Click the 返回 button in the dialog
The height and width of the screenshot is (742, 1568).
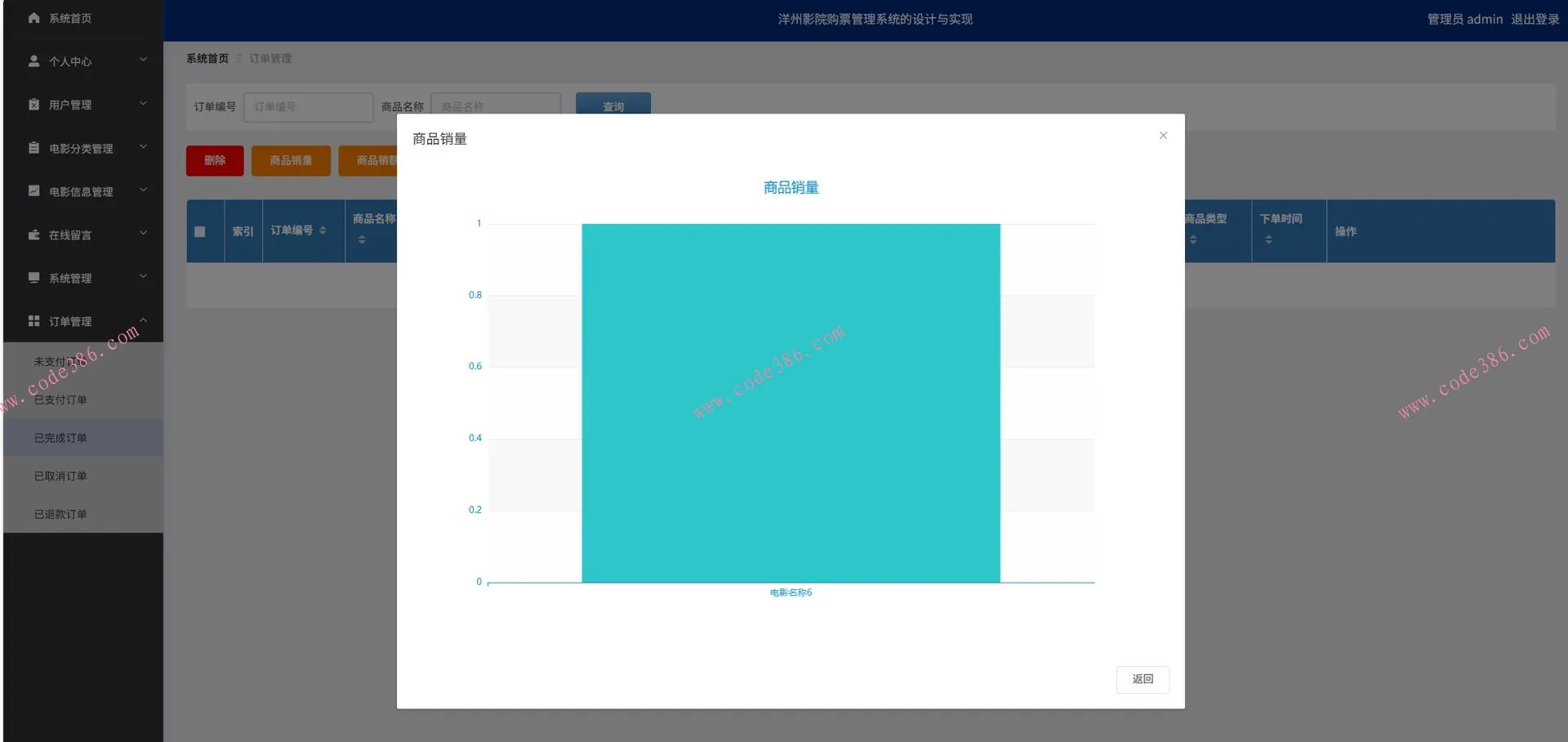click(1143, 679)
